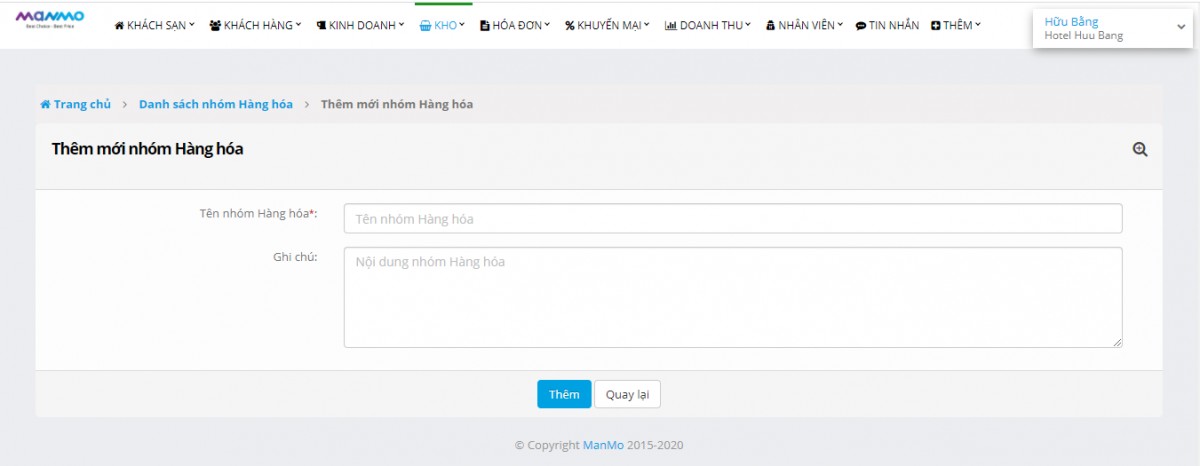Follow the ManMo copyright link
The width and height of the screenshot is (1200, 466).
[x=603, y=446]
